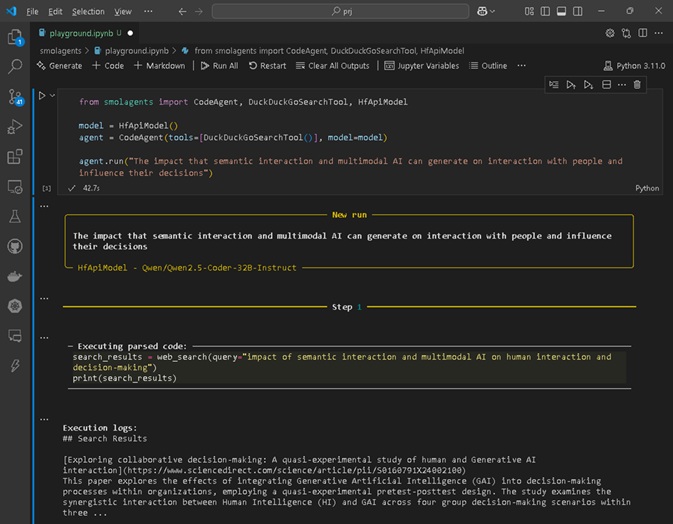Click the VS Code logo icon
The height and width of the screenshot is (524, 673).
tap(11, 11)
